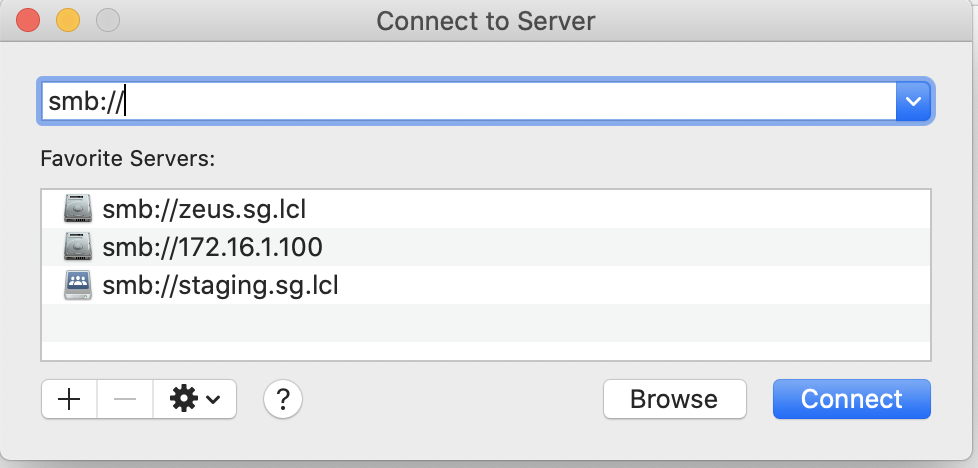Image resolution: width=978 pixels, height=468 pixels.
Task: Add current server to favorites with plus button
Action: pyautogui.click(x=69, y=399)
